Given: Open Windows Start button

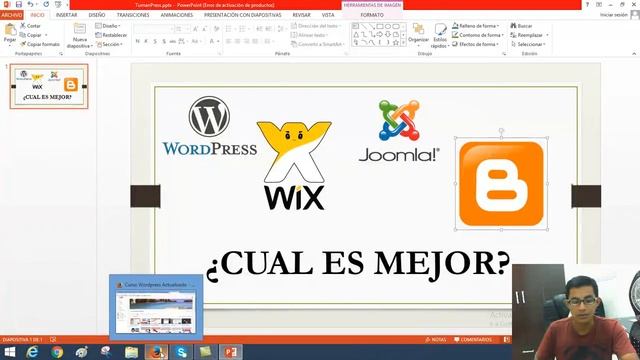Looking at the screenshot, I should (x=9, y=352).
